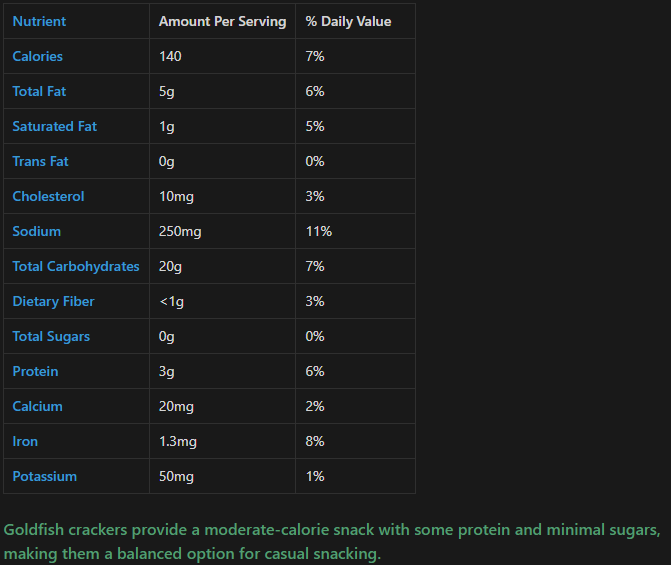Select the Total Fat nutrient label
Viewport: 671px width, 565px height.
point(39,91)
